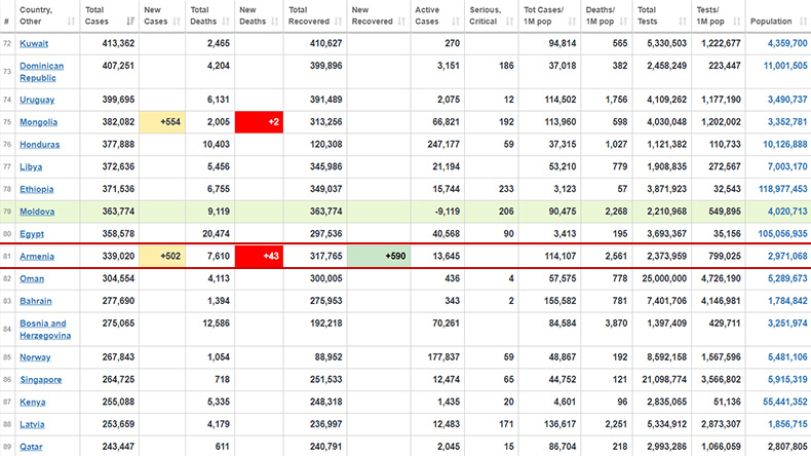Viewport: 811px width, 456px height.
Task: Open Kenya population link 55,441,352
Action: coord(785,402)
